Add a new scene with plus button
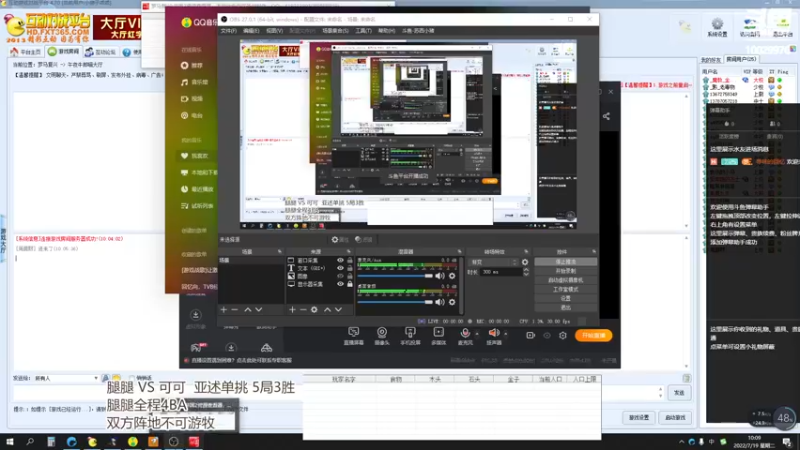The height and width of the screenshot is (450, 800). click(223, 310)
